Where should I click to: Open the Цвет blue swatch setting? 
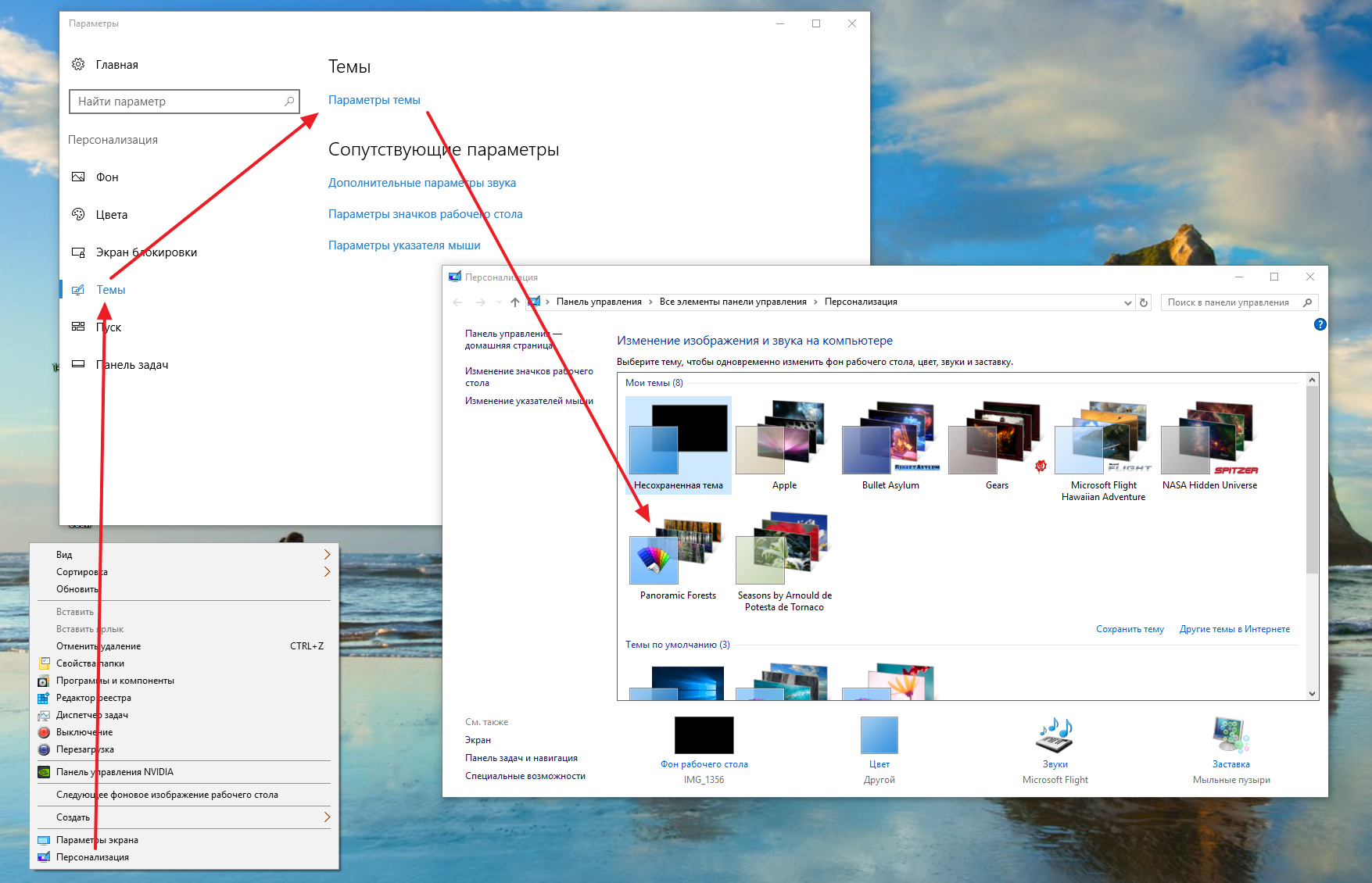pos(879,735)
